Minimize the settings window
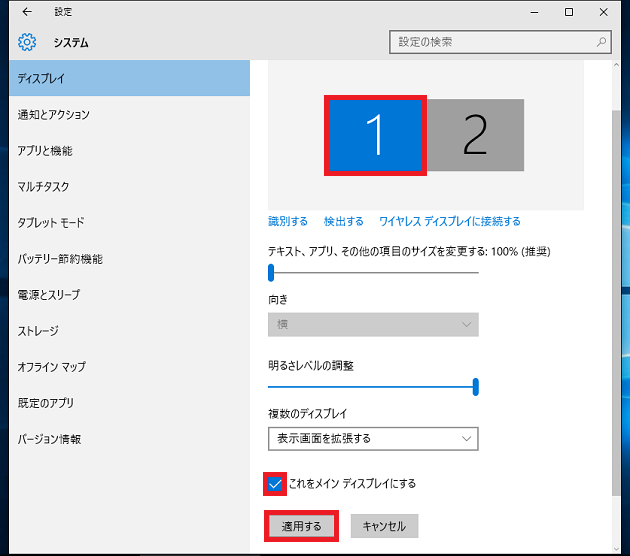Image resolution: width=630 pixels, height=556 pixels. 534,12
